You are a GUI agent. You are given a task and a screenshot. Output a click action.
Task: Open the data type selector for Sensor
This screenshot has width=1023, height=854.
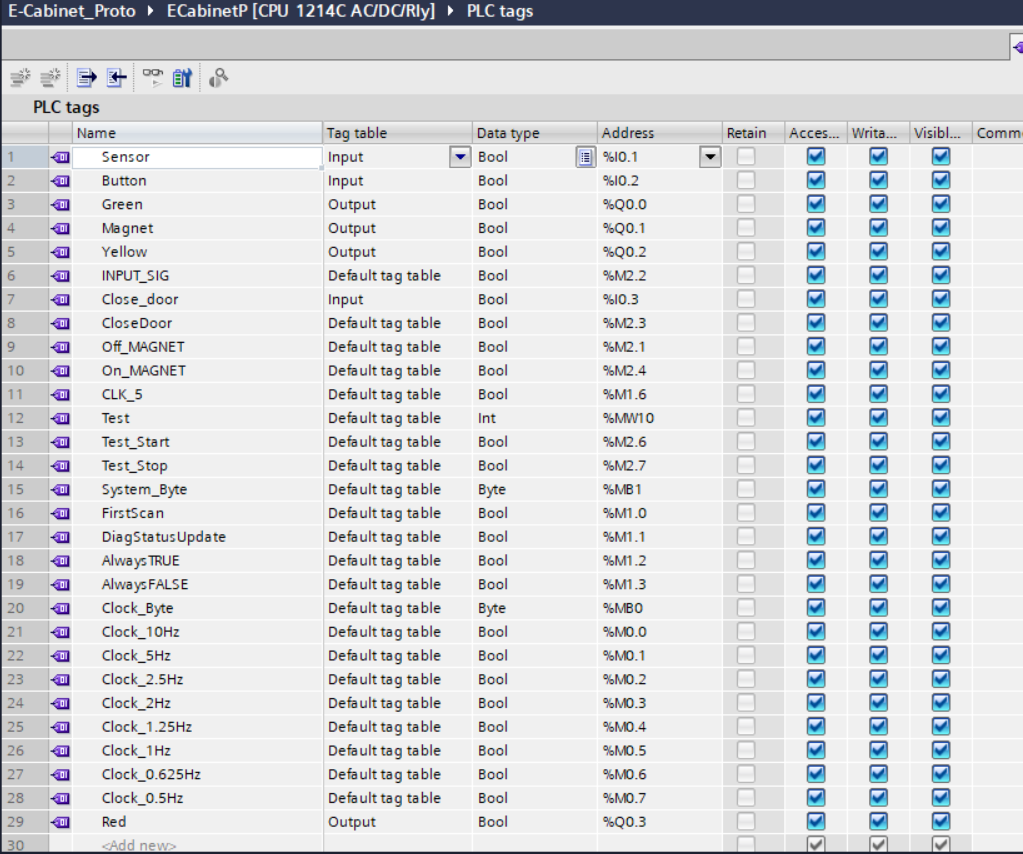pos(585,157)
